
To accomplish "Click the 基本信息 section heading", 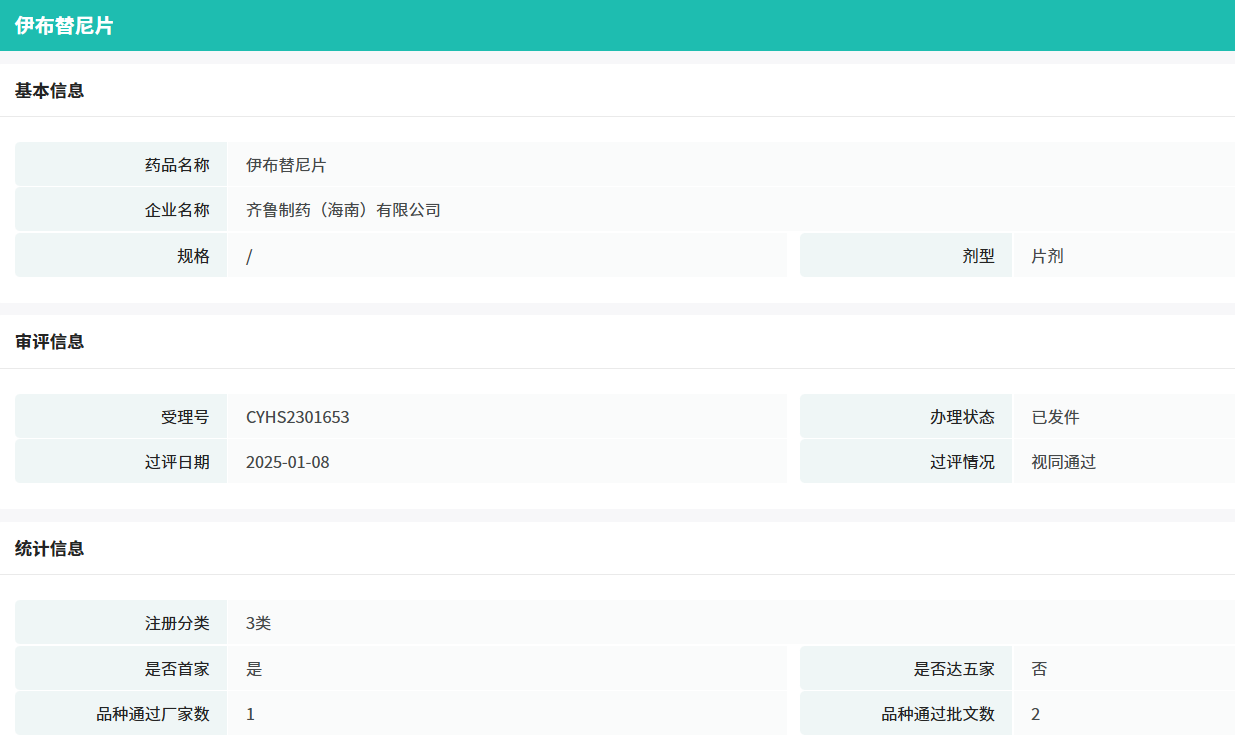I will (x=49, y=91).
